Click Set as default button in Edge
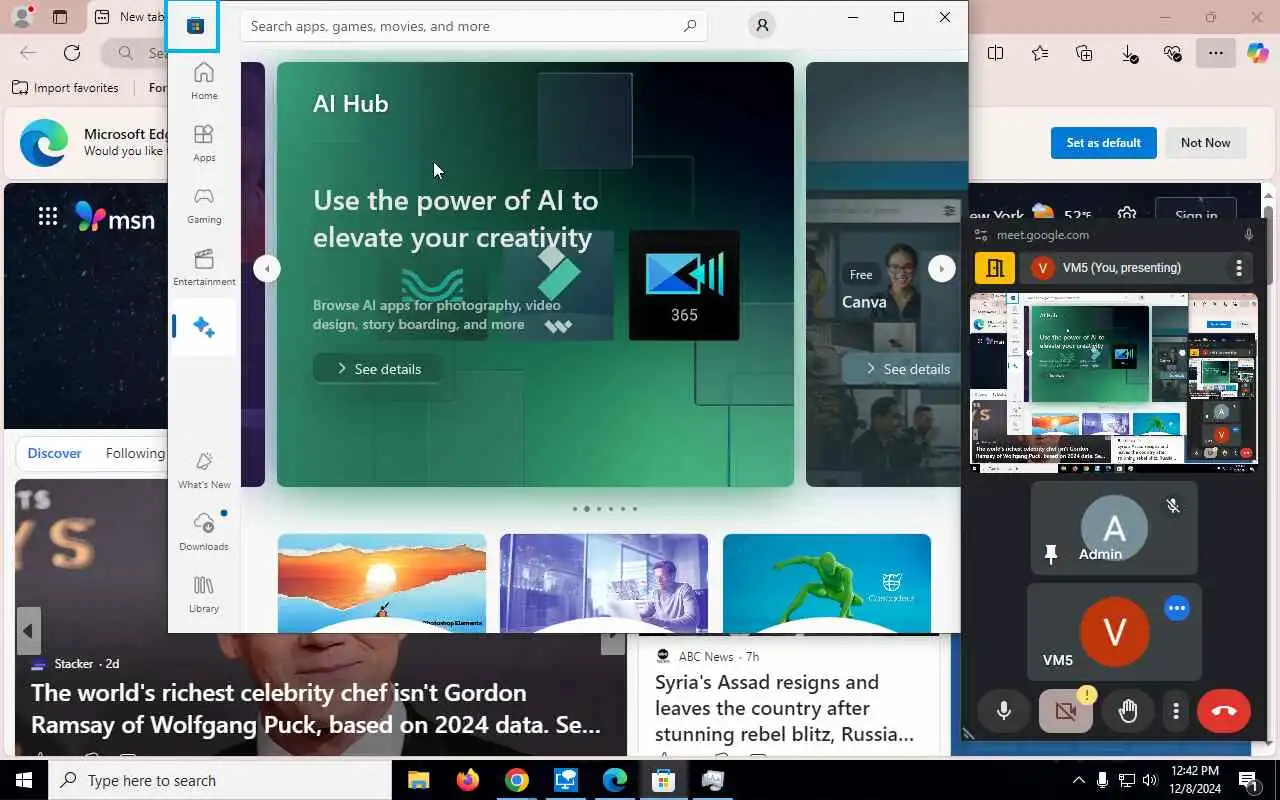Viewport: 1280px width, 800px height. point(1103,143)
